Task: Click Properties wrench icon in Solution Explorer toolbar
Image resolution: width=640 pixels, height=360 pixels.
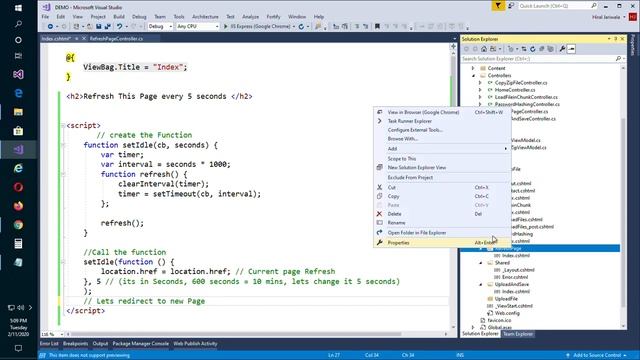Action: [562, 49]
